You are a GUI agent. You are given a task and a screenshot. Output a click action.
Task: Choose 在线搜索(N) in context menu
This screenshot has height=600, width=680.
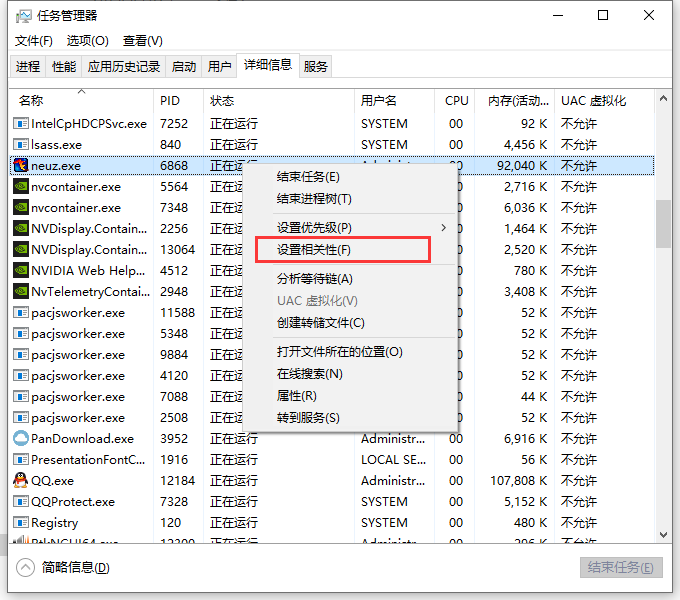click(351, 374)
